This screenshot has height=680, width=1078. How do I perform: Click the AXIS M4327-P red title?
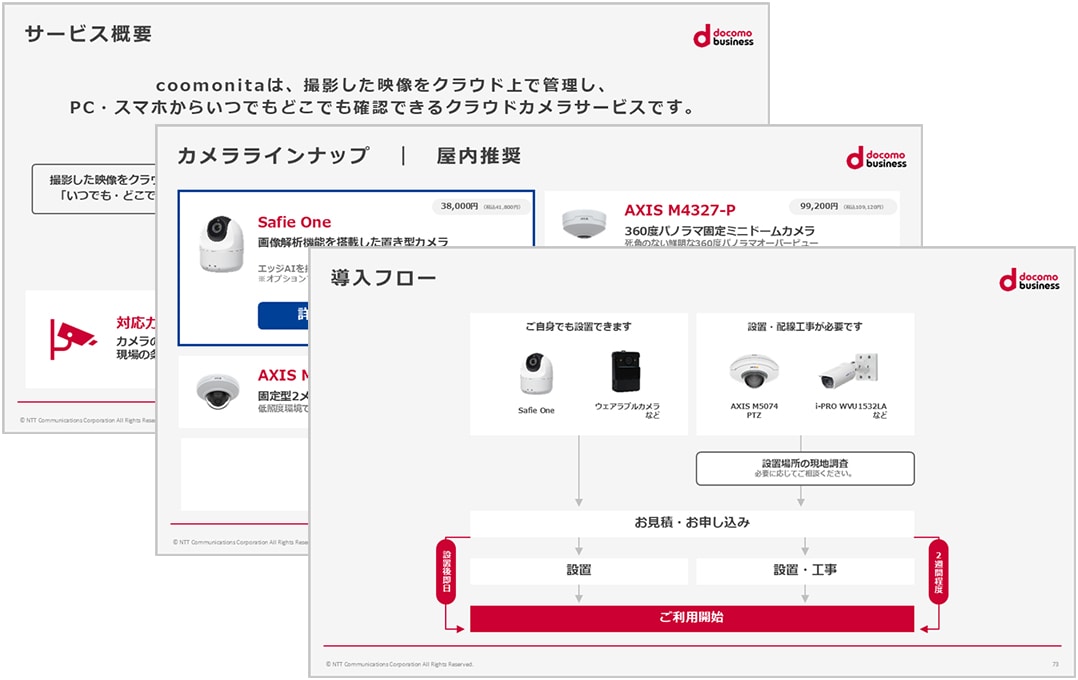coord(680,210)
